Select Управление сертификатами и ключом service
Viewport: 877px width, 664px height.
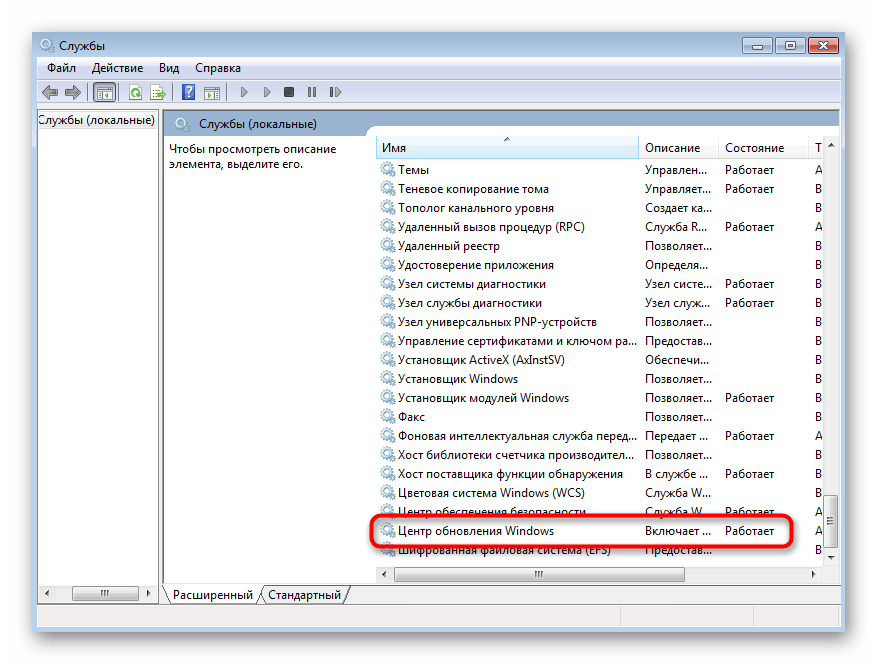tap(517, 341)
